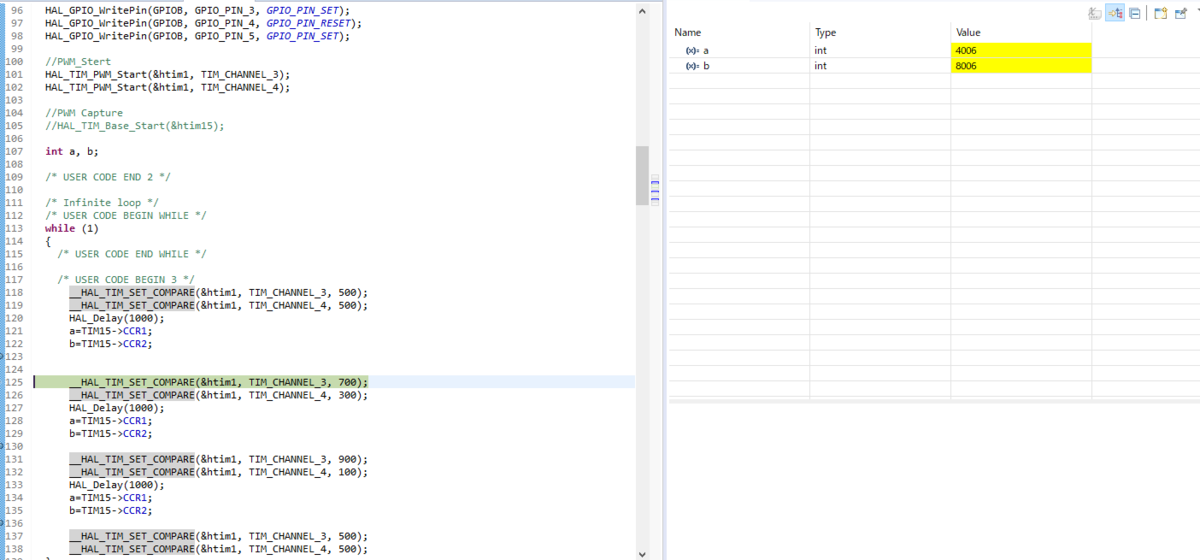Click HAL_Delay(1000) on line 127

point(117,408)
